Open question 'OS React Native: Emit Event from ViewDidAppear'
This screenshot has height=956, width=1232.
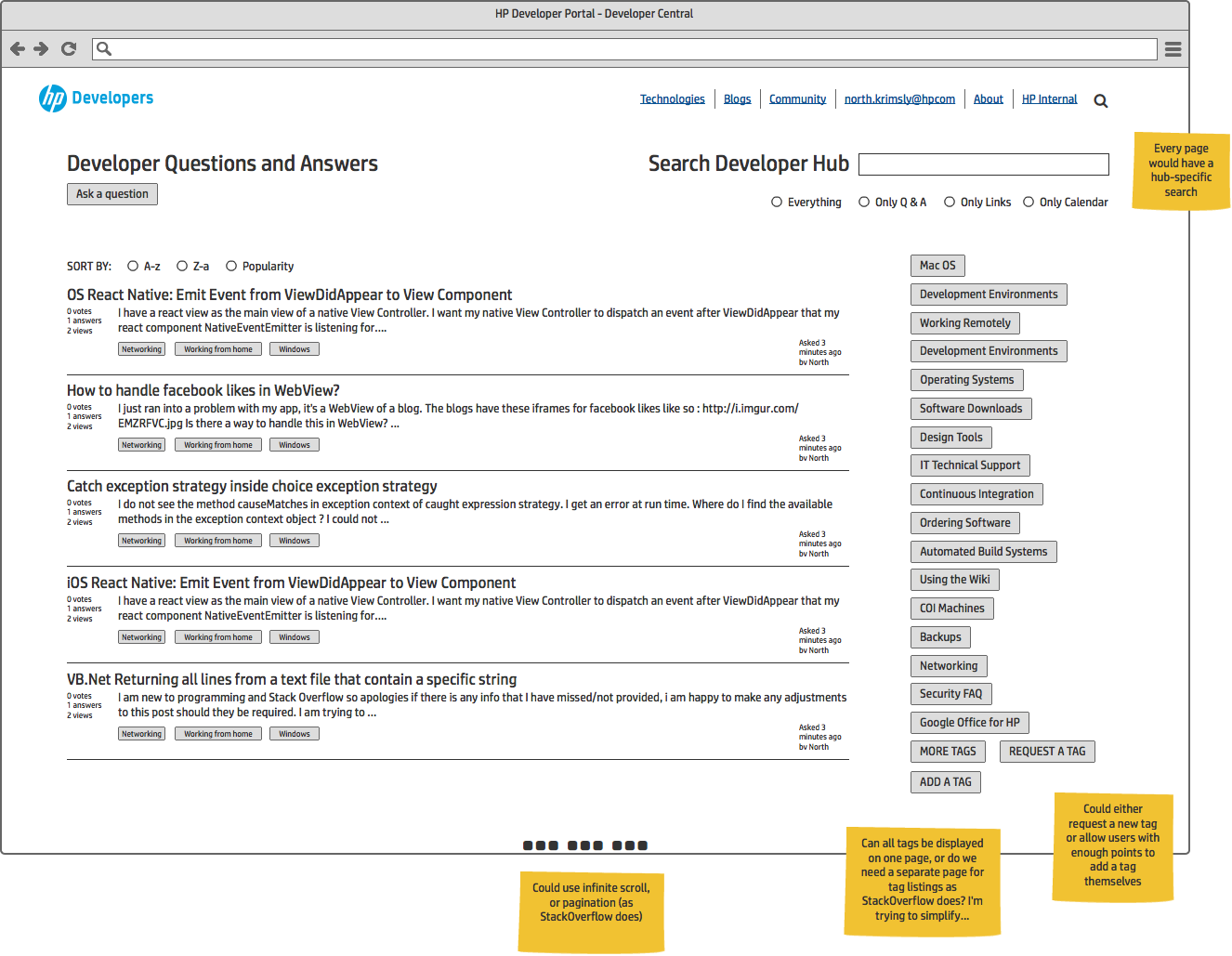[x=289, y=295]
